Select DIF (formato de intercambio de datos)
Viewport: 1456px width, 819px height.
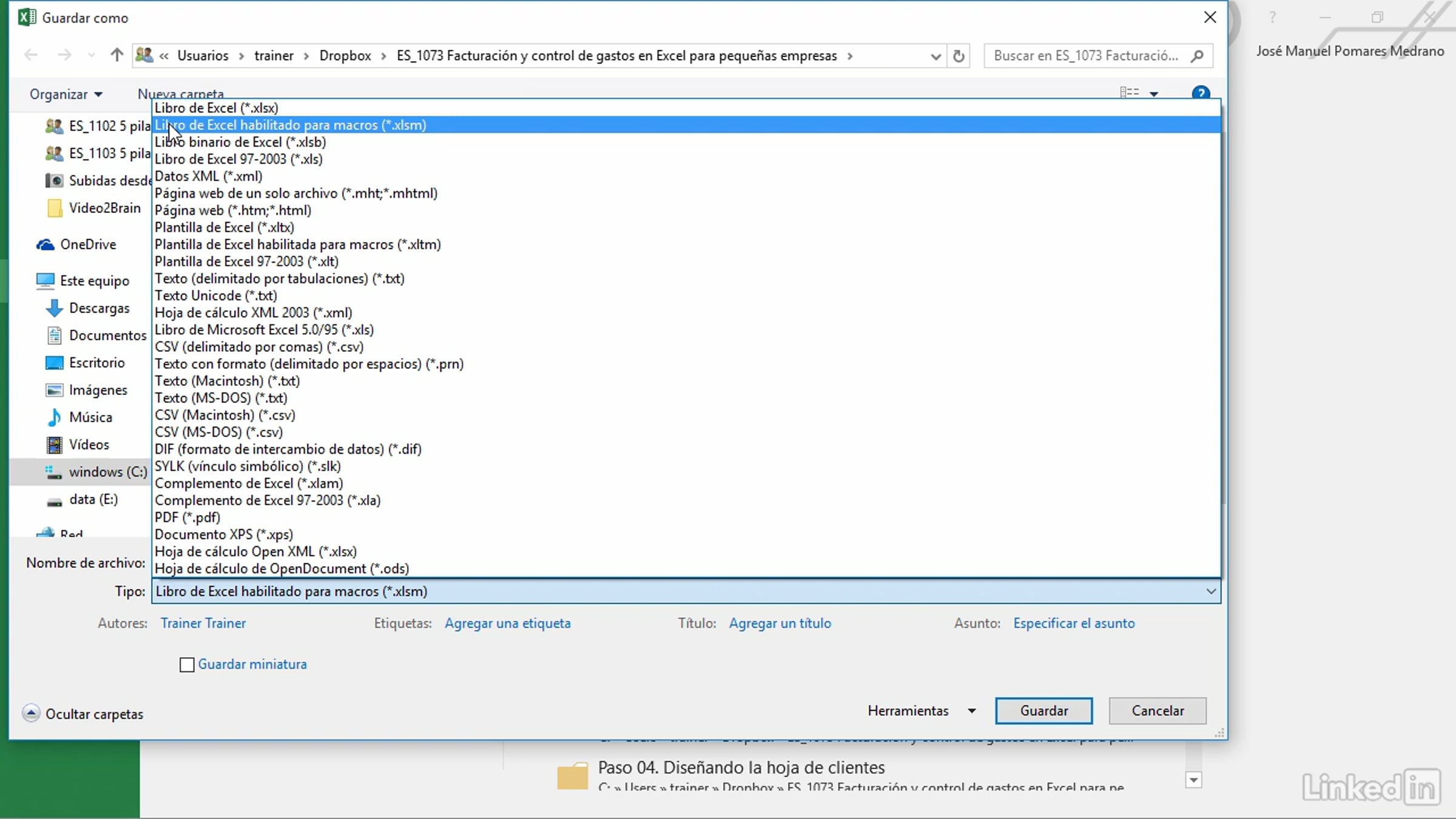[686, 450]
